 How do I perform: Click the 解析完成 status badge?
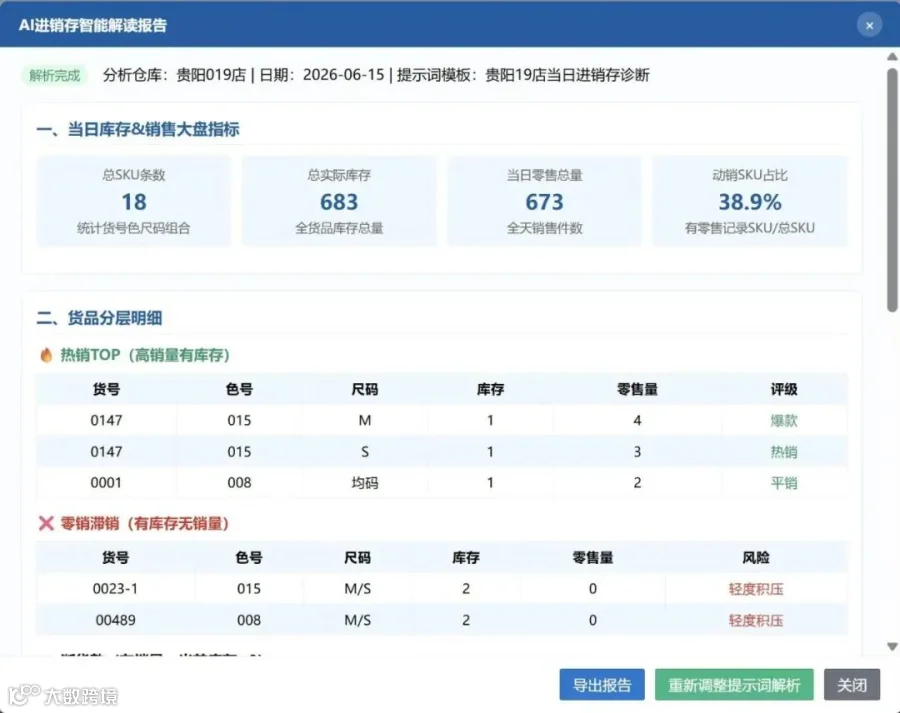[55, 75]
